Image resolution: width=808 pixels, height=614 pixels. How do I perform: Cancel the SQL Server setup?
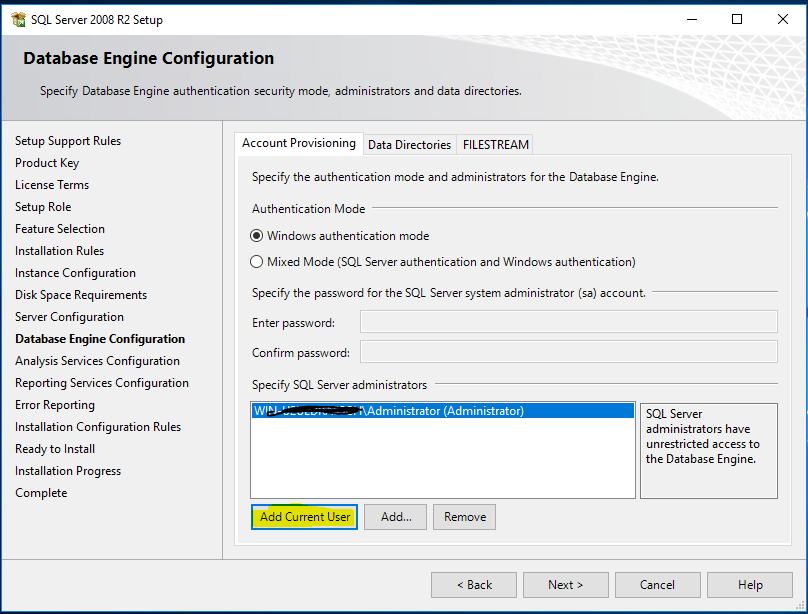coord(658,585)
